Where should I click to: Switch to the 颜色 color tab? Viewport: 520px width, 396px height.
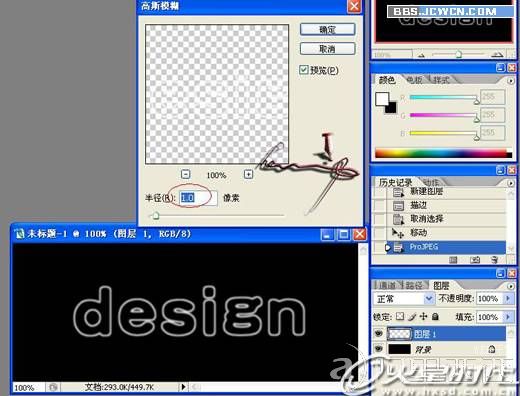[387, 80]
